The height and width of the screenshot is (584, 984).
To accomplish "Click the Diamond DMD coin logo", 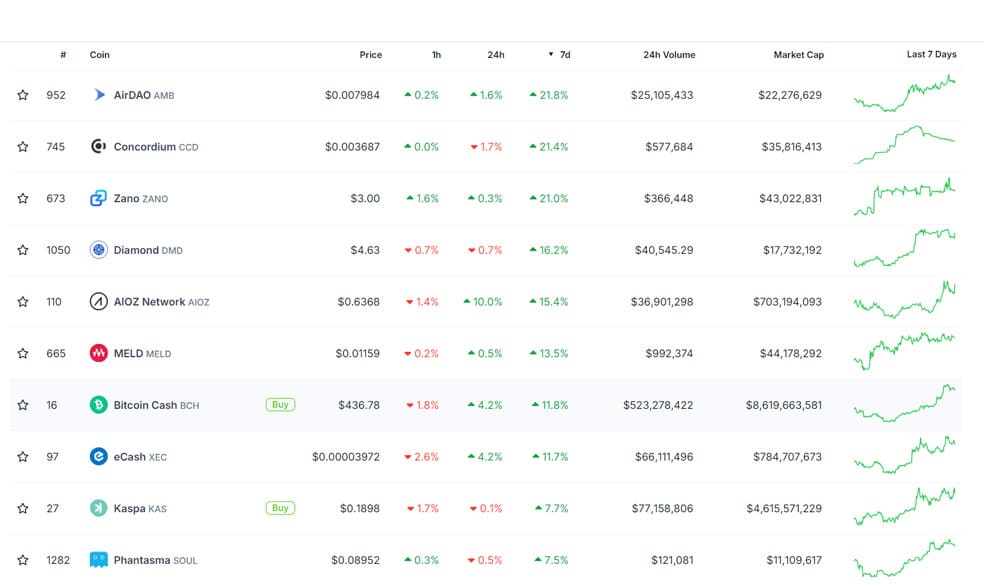I will (x=99, y=250).
